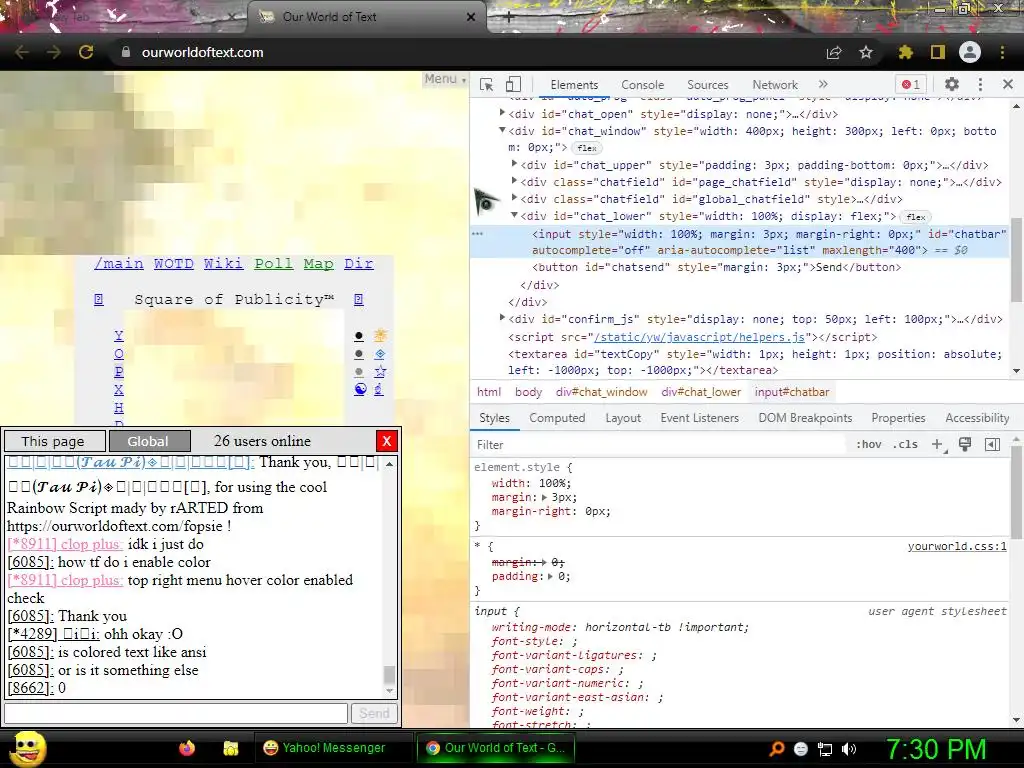This screenshot has height=768, width=1024.
Task: Click the black circle symbol link
Action: [x=359, y=336]
